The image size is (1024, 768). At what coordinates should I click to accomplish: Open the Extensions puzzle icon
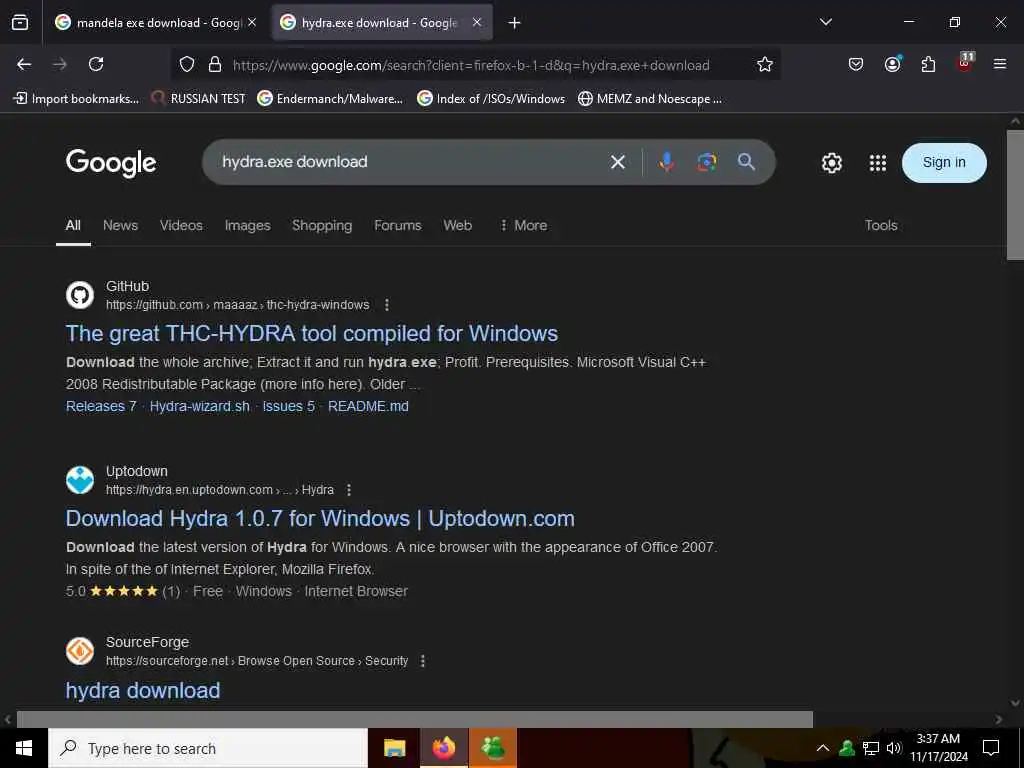click(928, 64)
